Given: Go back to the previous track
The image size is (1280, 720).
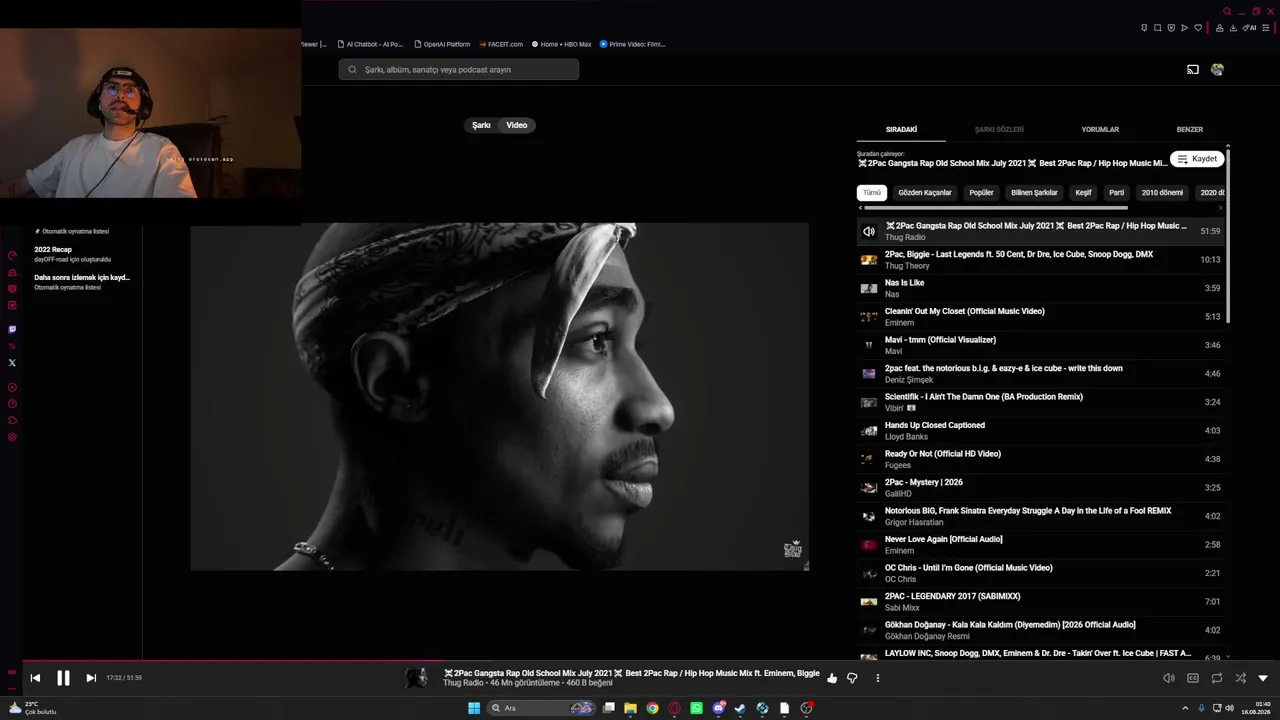Looking at the screenshot, I should pos(35,678).
